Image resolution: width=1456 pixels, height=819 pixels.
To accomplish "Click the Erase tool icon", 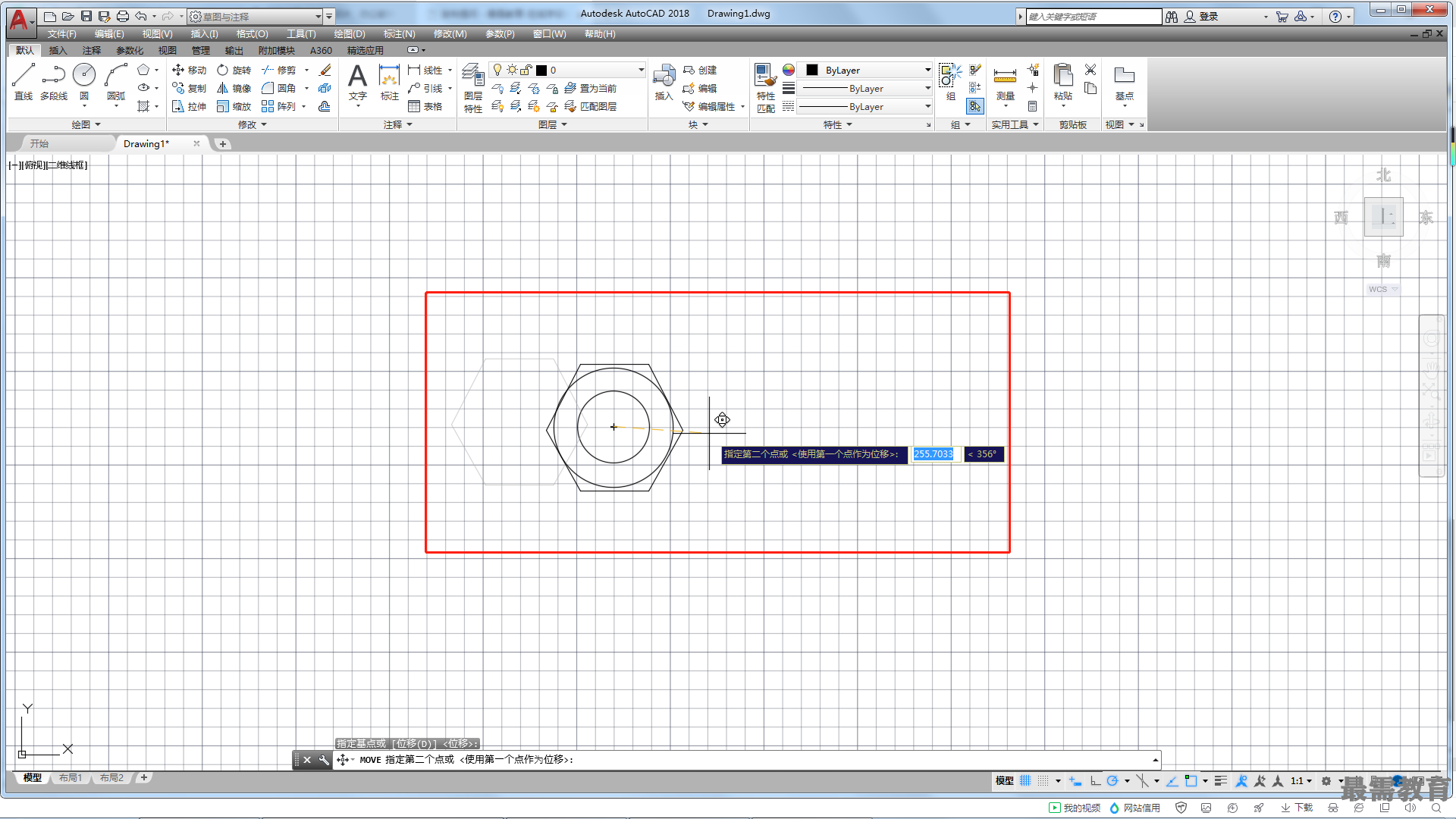I will pyautogui.click(x=325, y=70).
